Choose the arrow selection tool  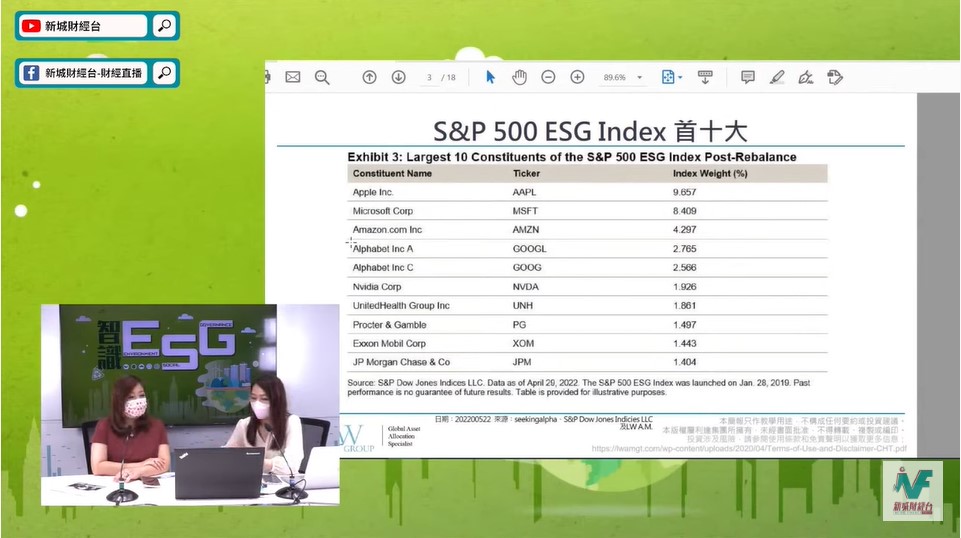click(490, 77)
